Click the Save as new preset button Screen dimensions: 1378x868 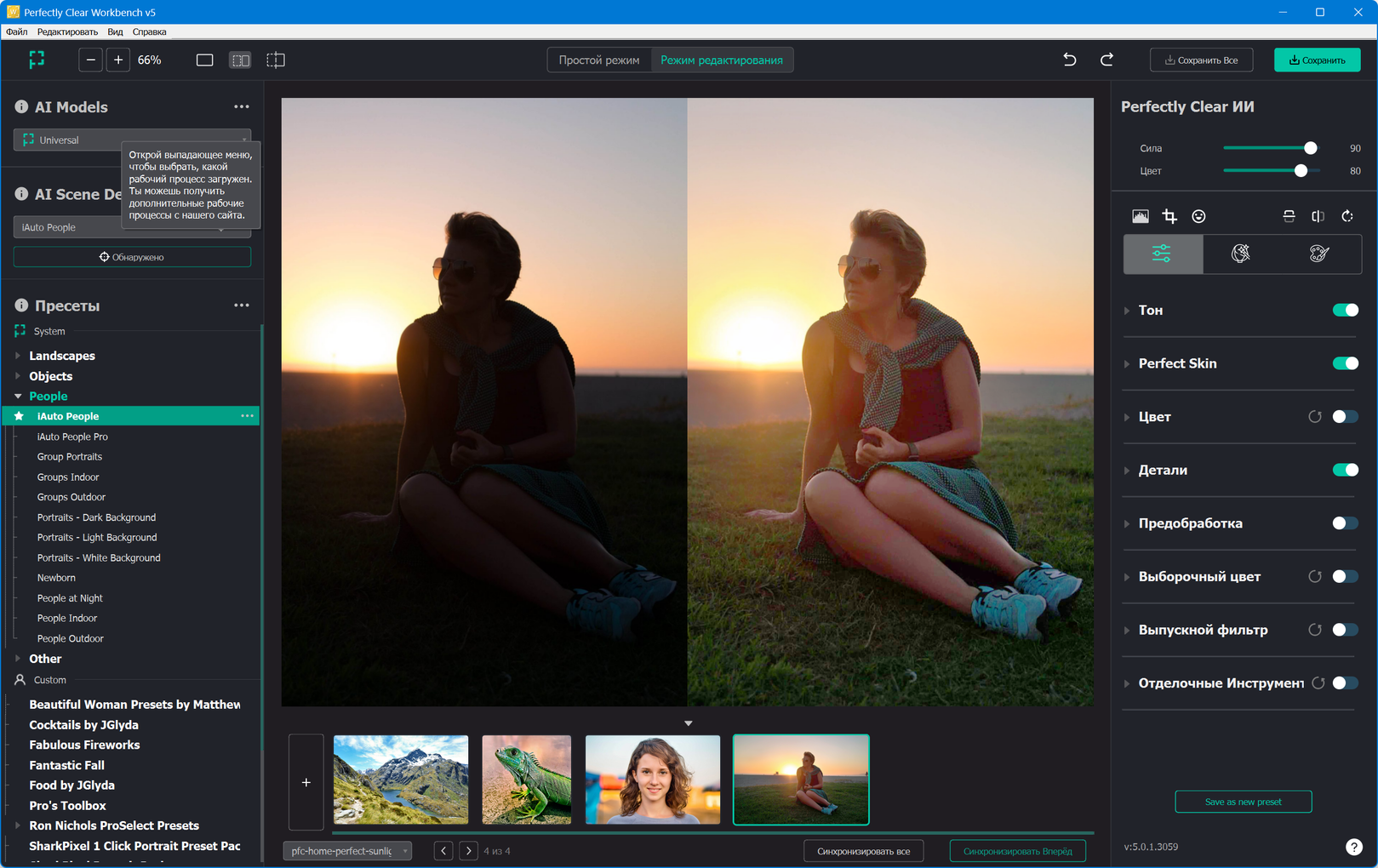(x=1243, y=802)
